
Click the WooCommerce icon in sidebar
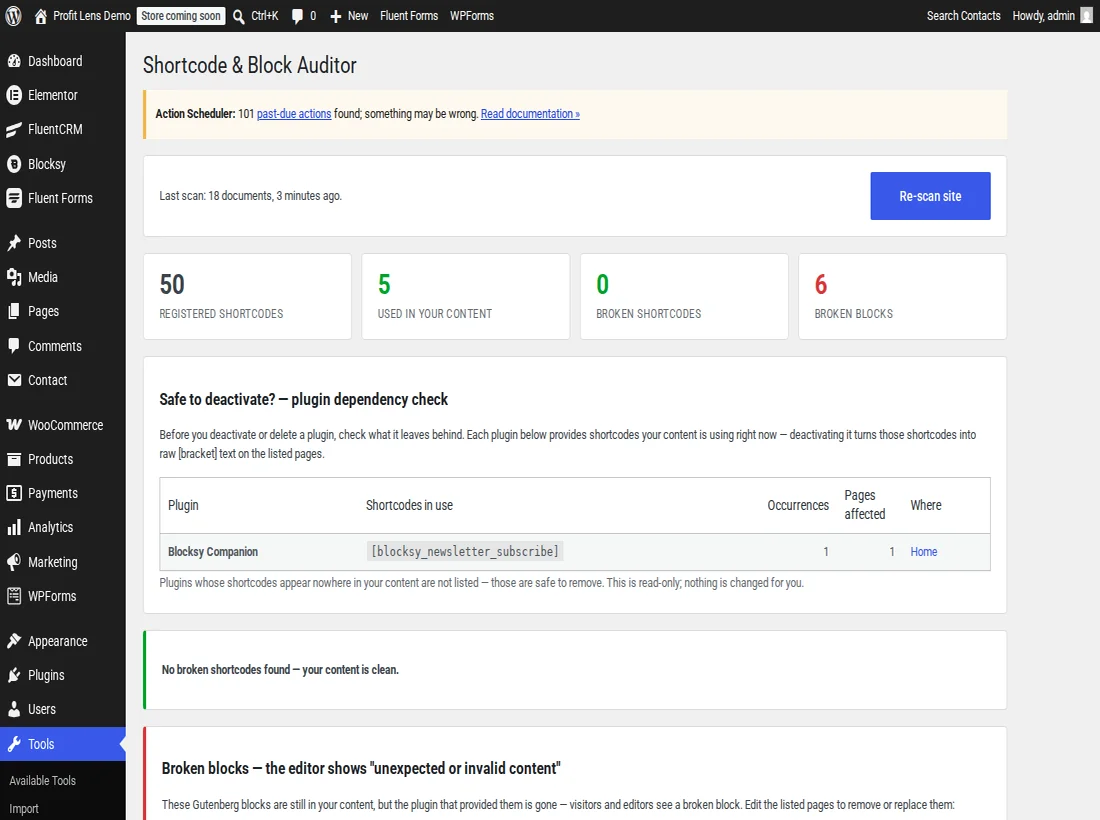14,424
